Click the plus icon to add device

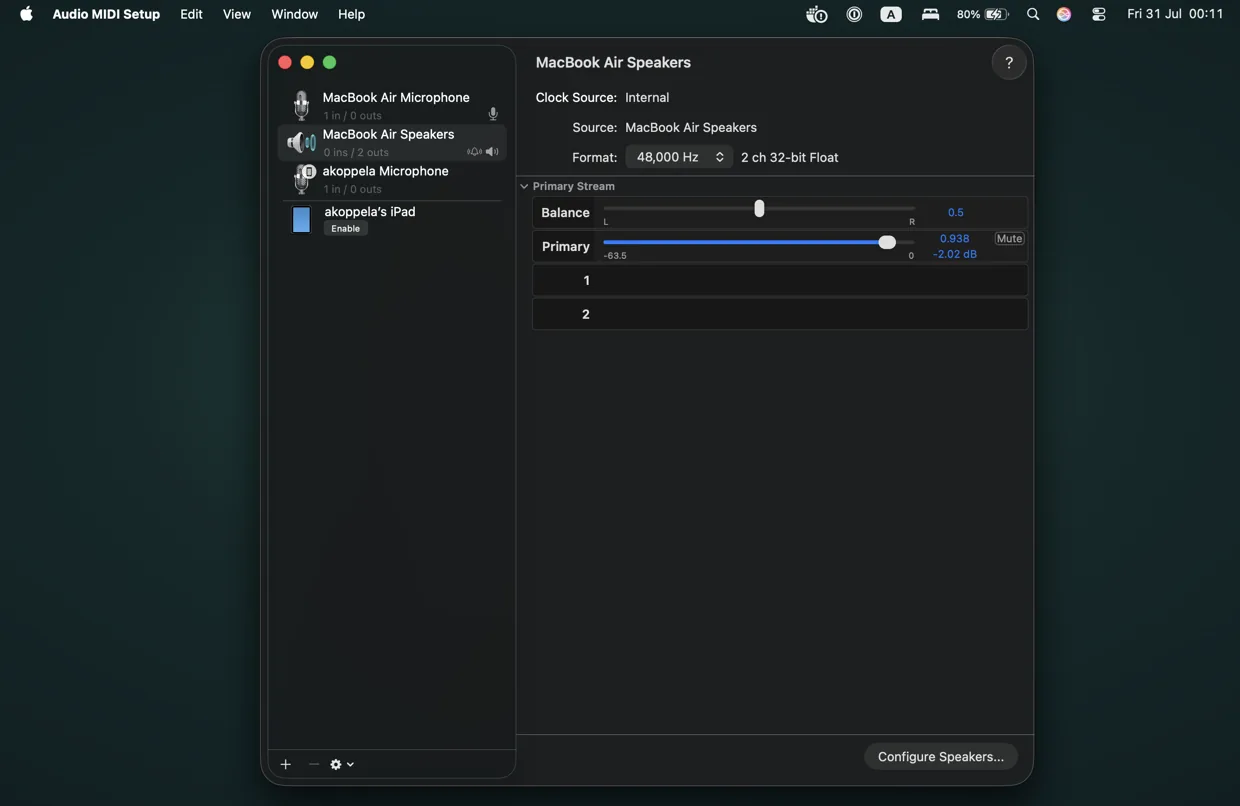pos(285,764)
